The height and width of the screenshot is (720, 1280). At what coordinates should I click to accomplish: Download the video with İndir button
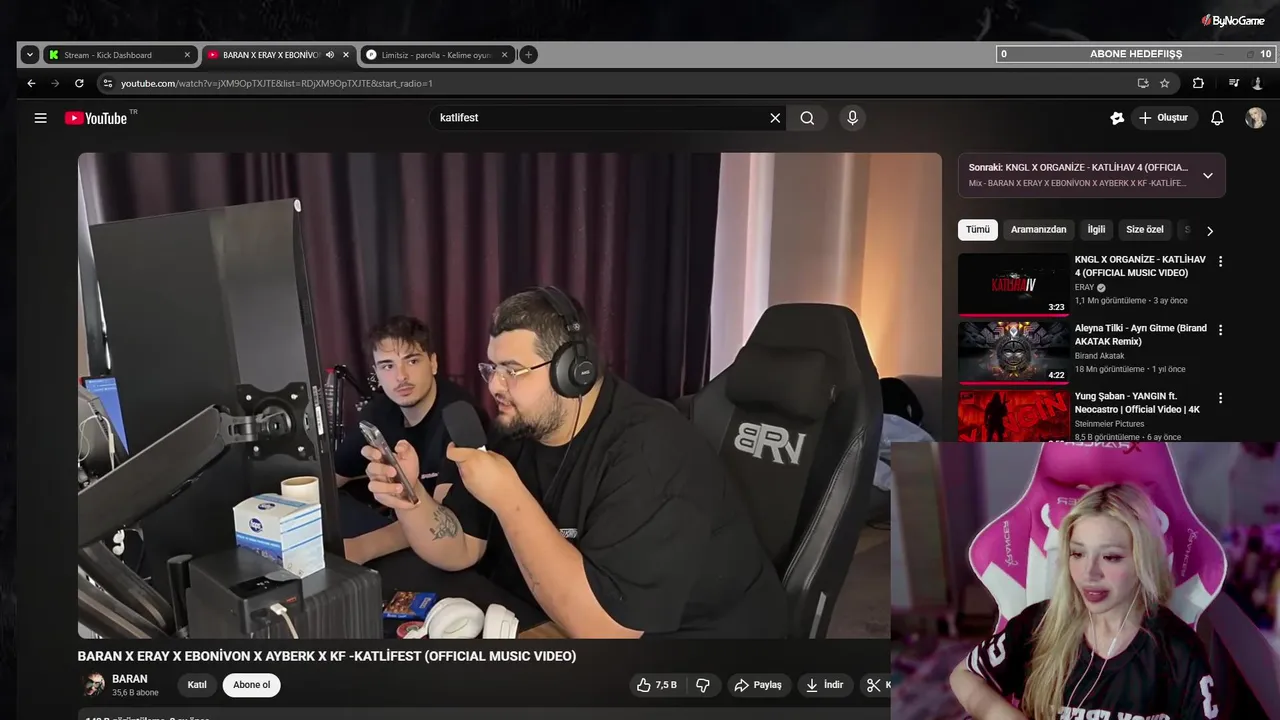825,685
